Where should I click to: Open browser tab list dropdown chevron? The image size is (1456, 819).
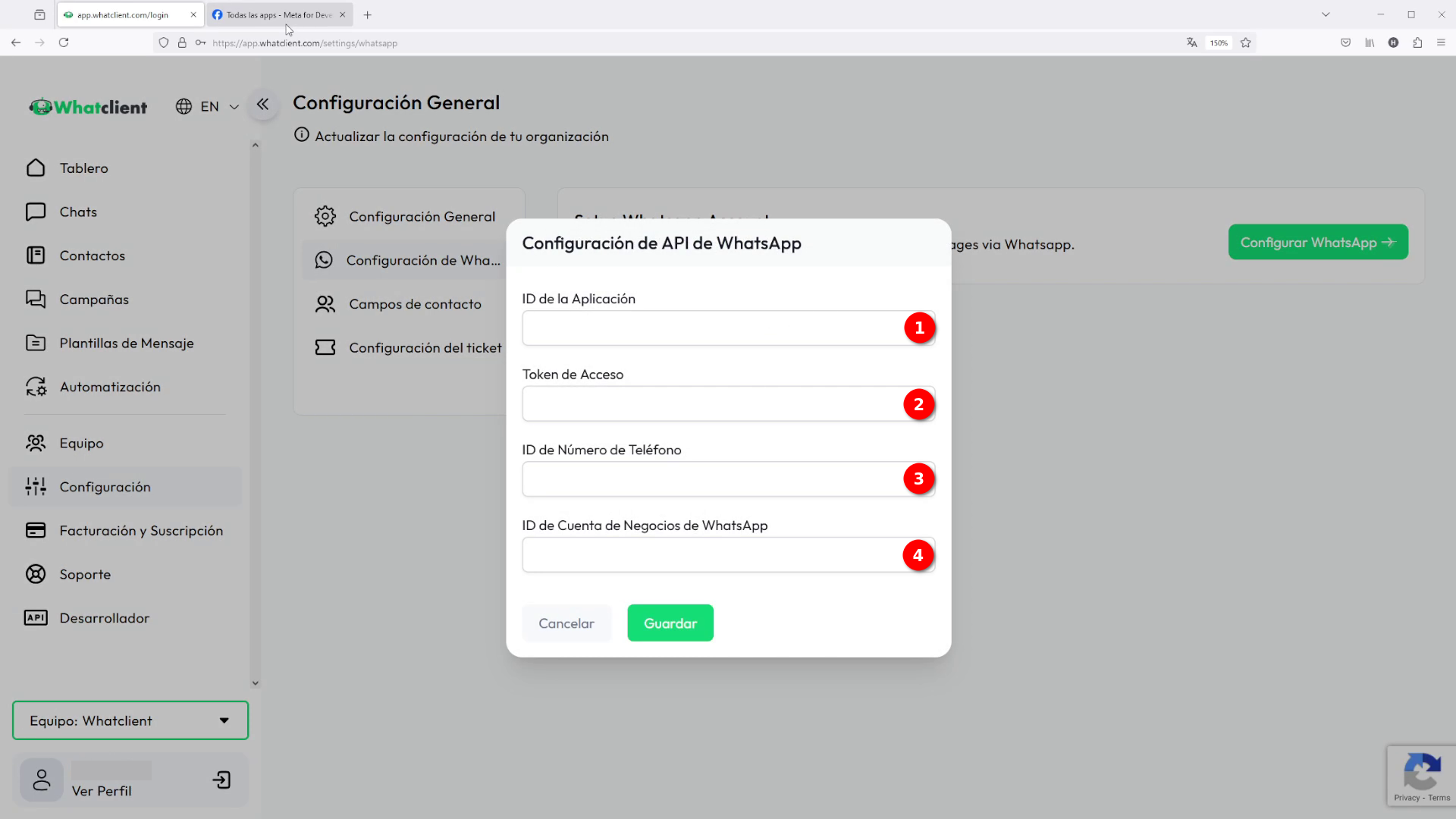click(x=1326, y=14)
